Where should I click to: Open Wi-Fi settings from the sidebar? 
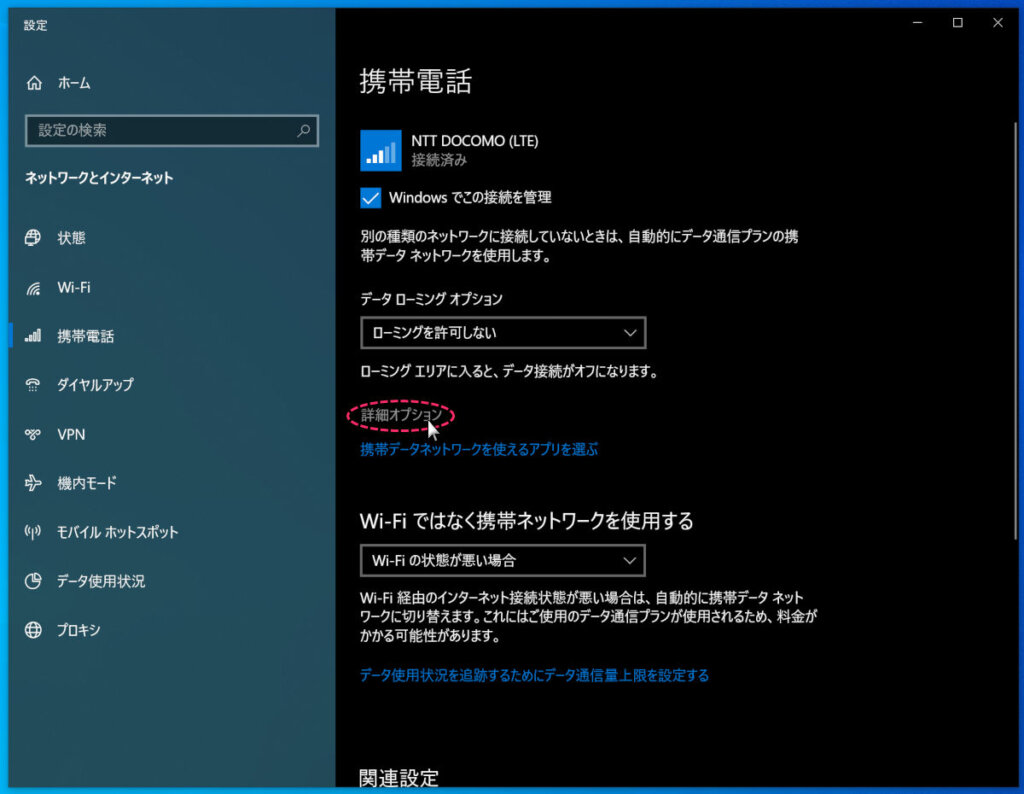click(x=30, y=287)
